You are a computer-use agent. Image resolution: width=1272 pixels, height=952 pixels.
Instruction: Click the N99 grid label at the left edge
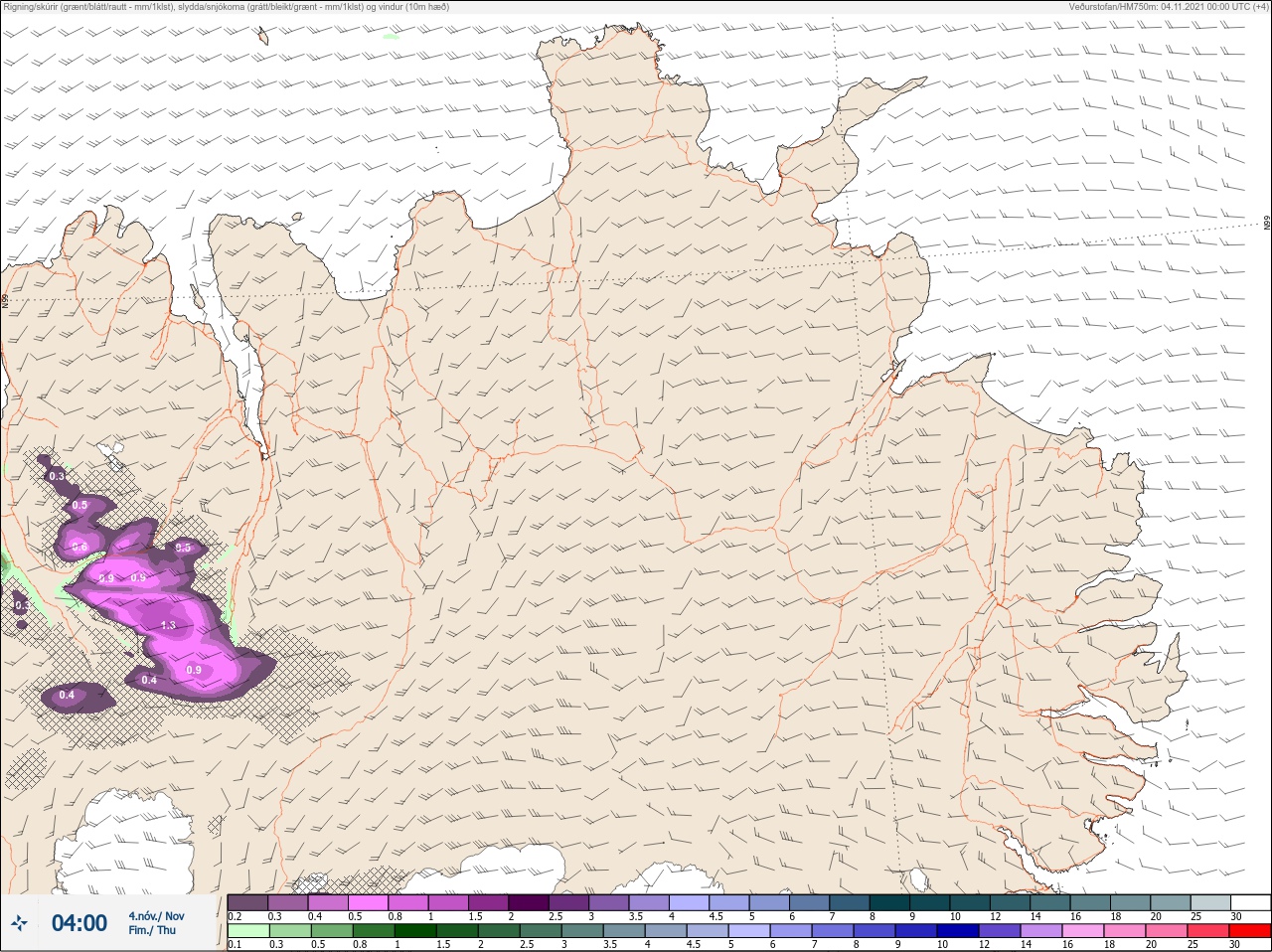(5, 299)
